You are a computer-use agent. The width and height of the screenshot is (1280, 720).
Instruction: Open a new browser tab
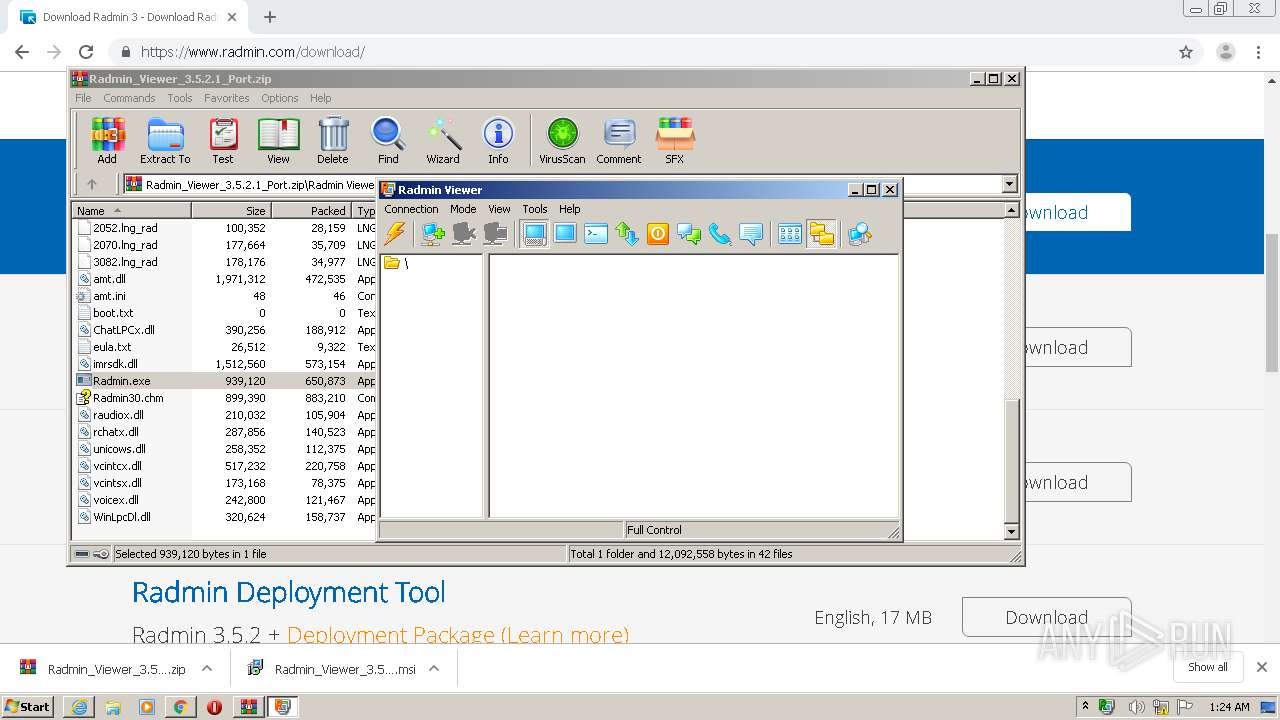click(x=269, y=17)
